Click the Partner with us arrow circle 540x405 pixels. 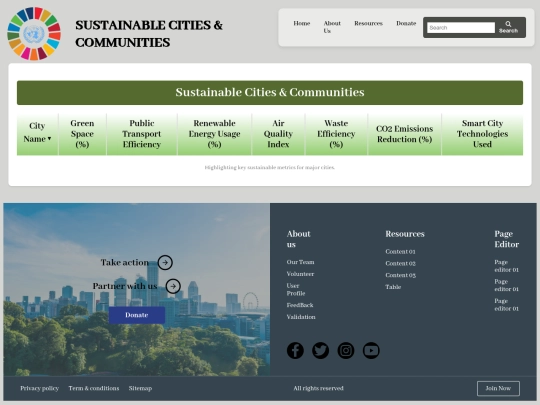coord(173,286)
